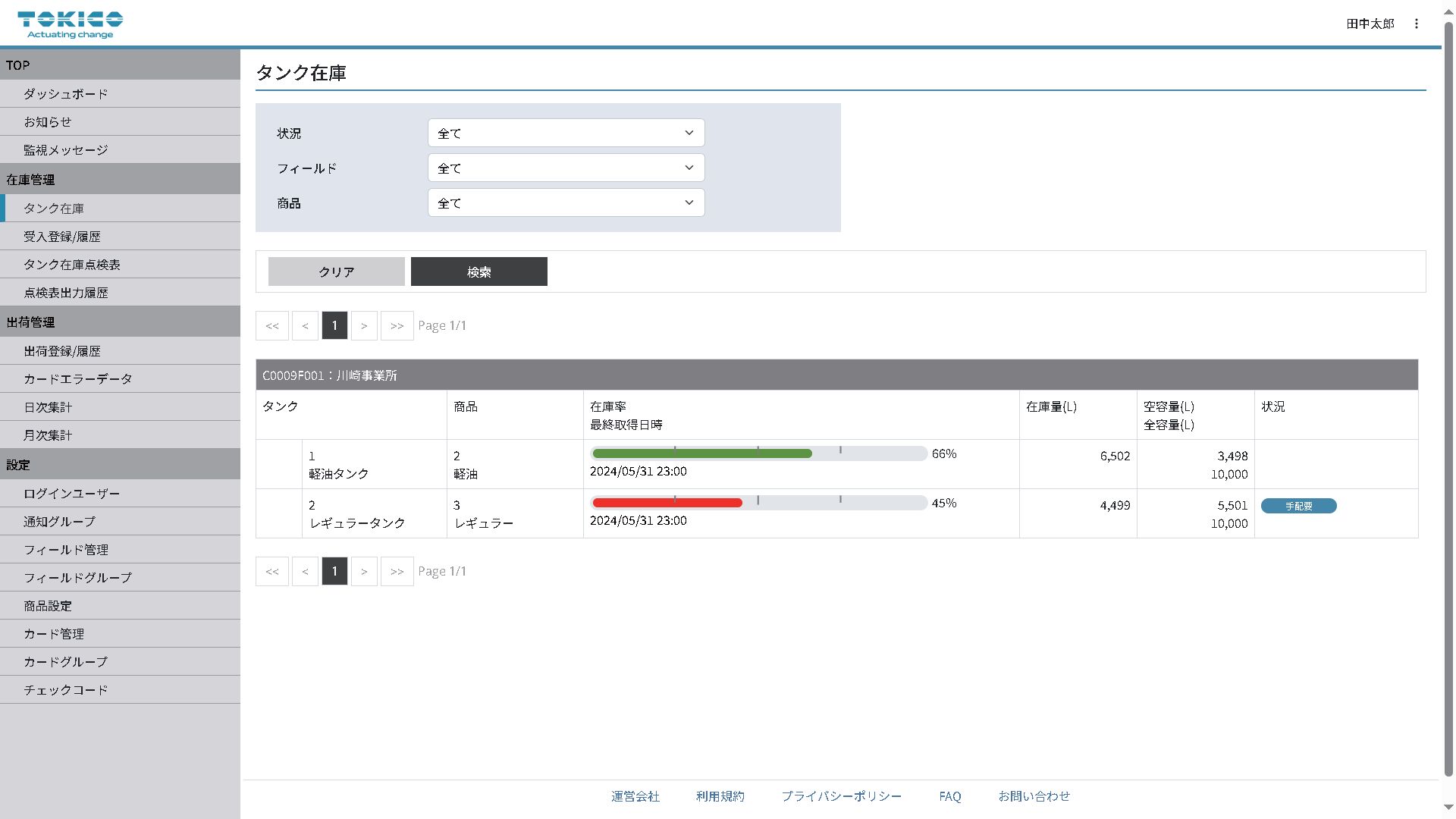Open the 状況 dropdown
This screenshot has width=1456, height=819.
[566, 133]
